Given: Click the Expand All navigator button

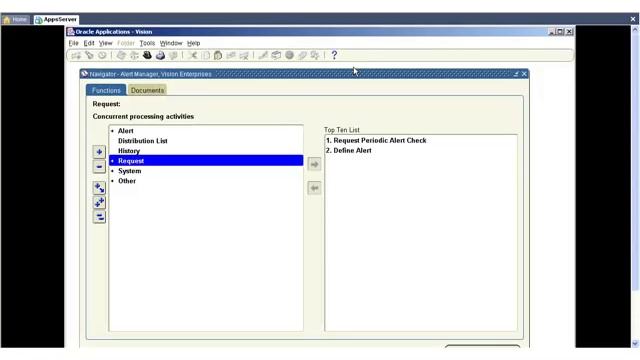Looking at the screenshot, I should pos(99,202).
